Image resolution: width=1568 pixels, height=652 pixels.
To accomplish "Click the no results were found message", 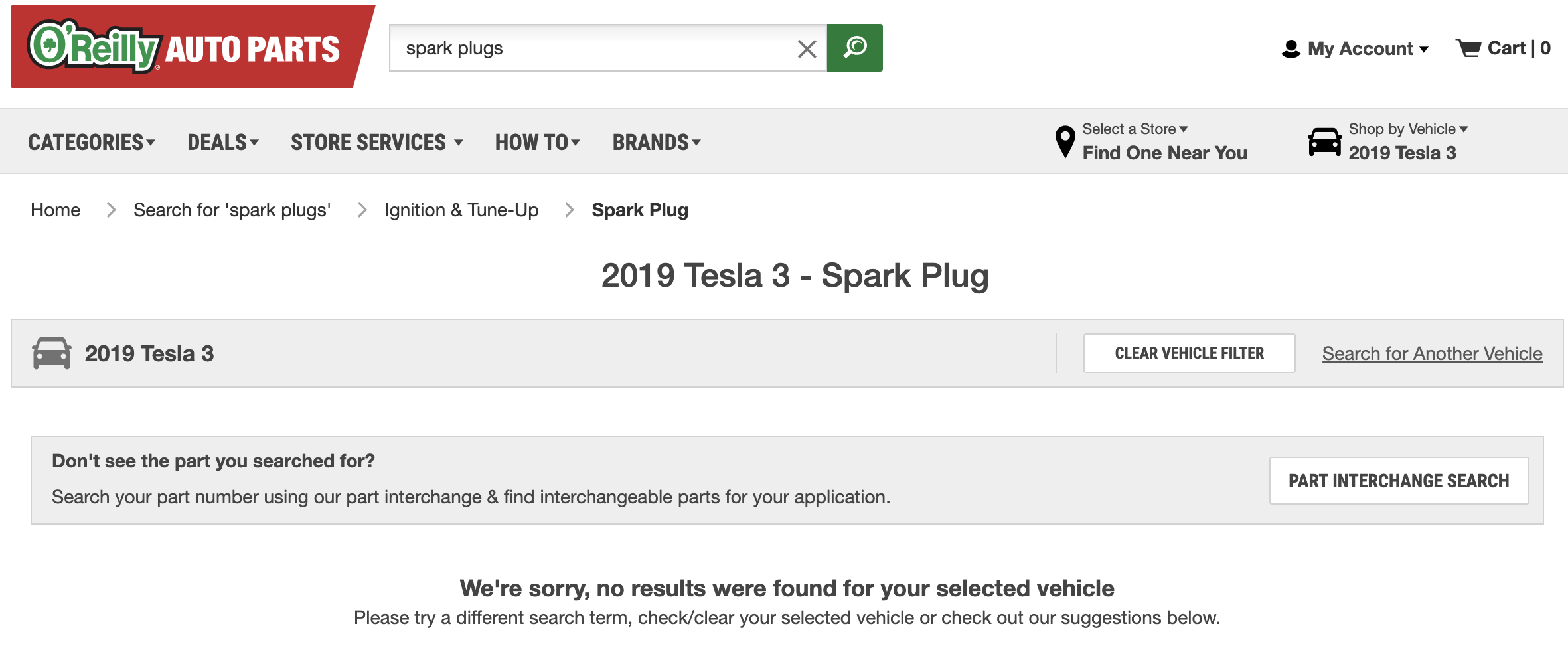I will point(787,588).
